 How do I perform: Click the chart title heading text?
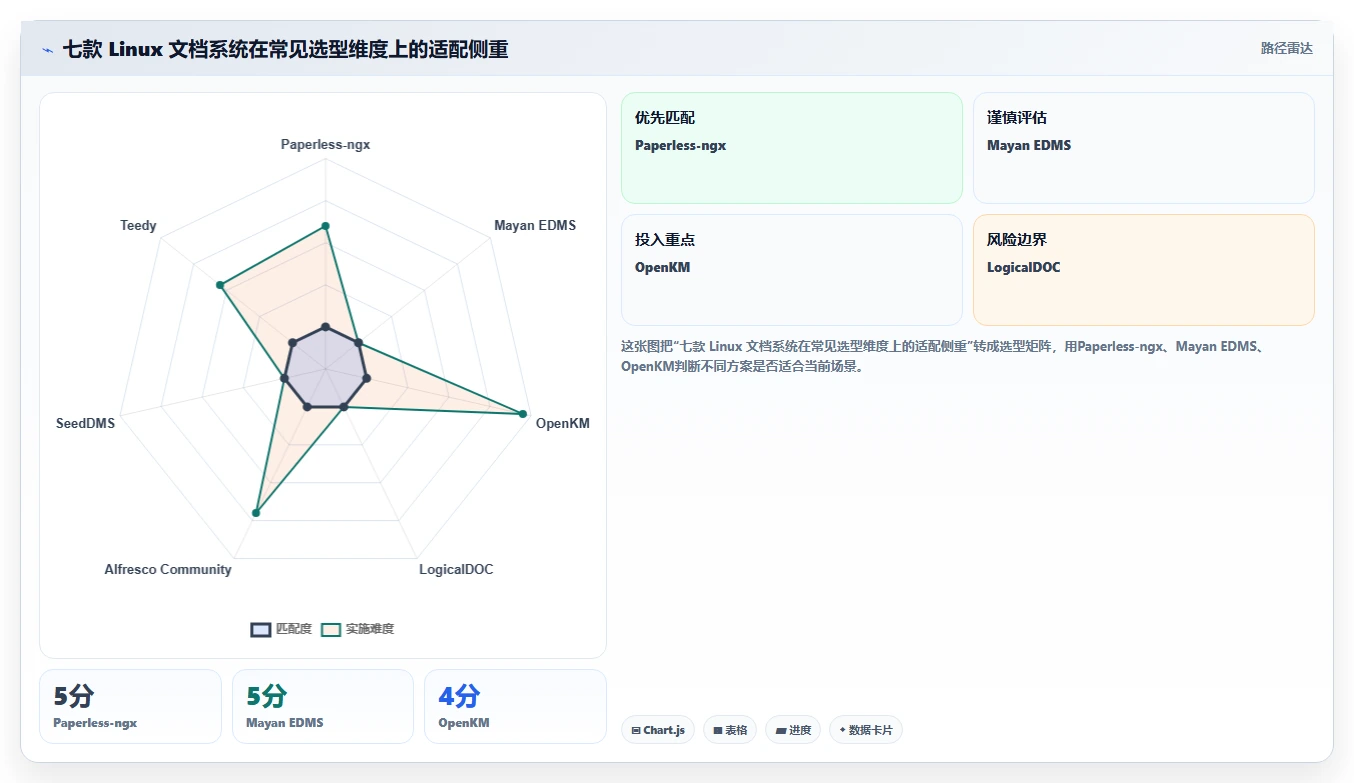285,49
